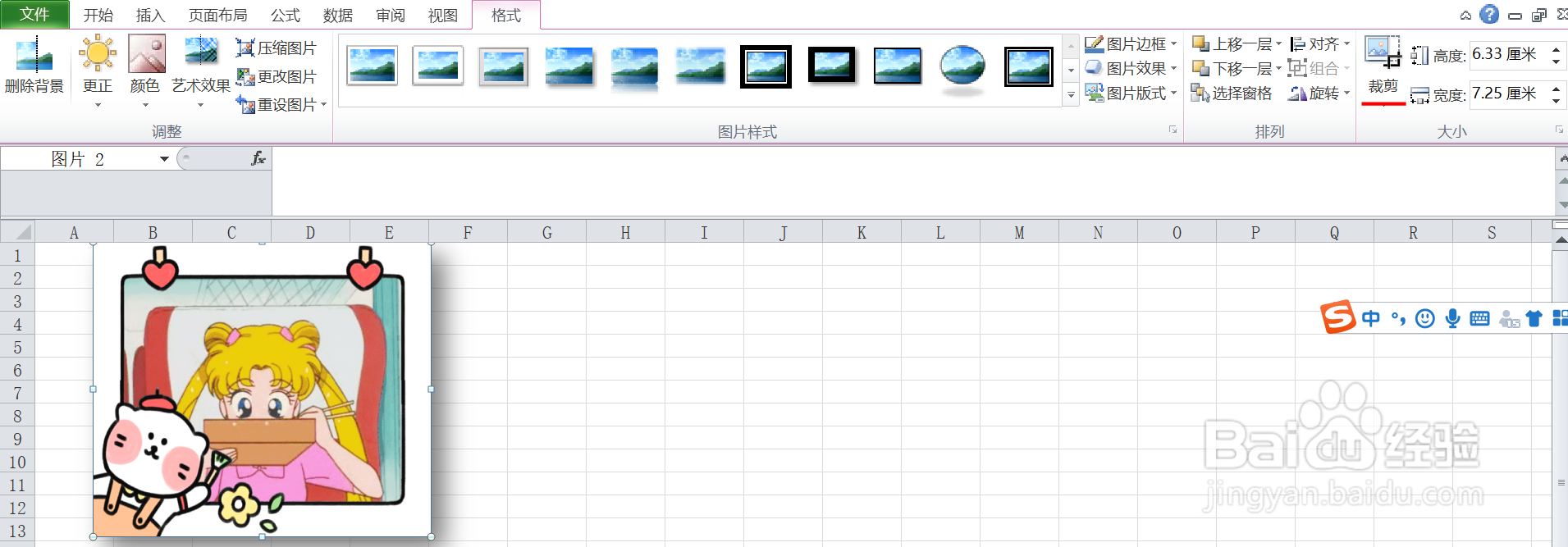Screen dimensions: 1568x547
Task: Expand the name box dropdown
Action: click(164, 159)
